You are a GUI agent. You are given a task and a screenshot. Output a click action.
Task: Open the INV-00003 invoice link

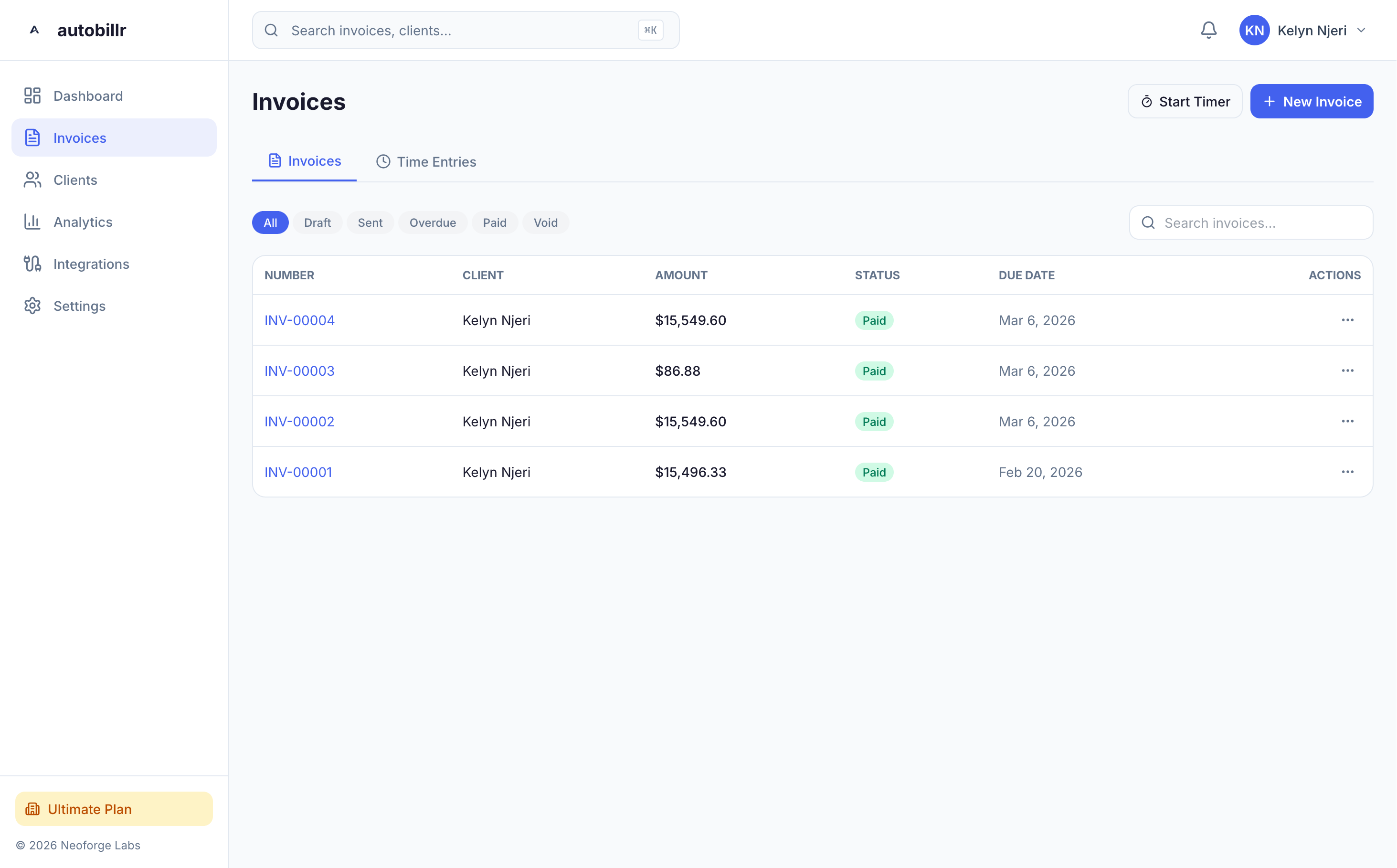[299, 370]
